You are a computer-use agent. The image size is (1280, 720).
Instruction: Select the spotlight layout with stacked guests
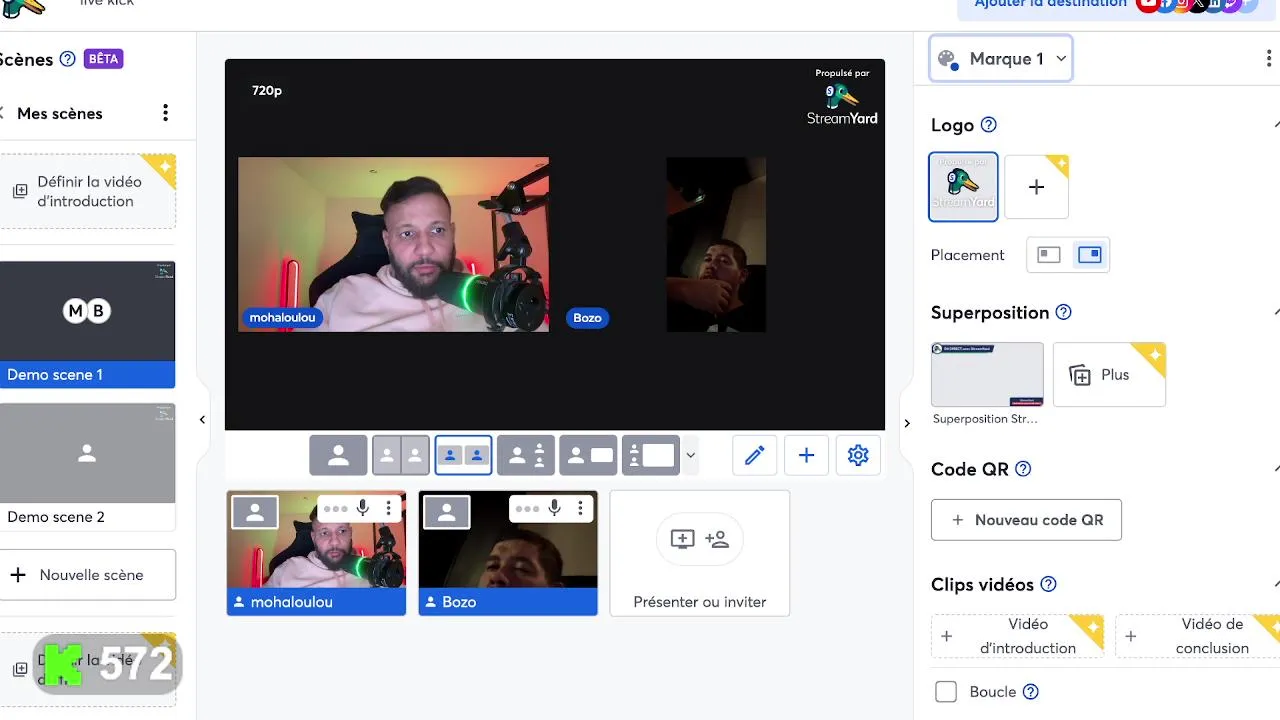pos(526,456)
